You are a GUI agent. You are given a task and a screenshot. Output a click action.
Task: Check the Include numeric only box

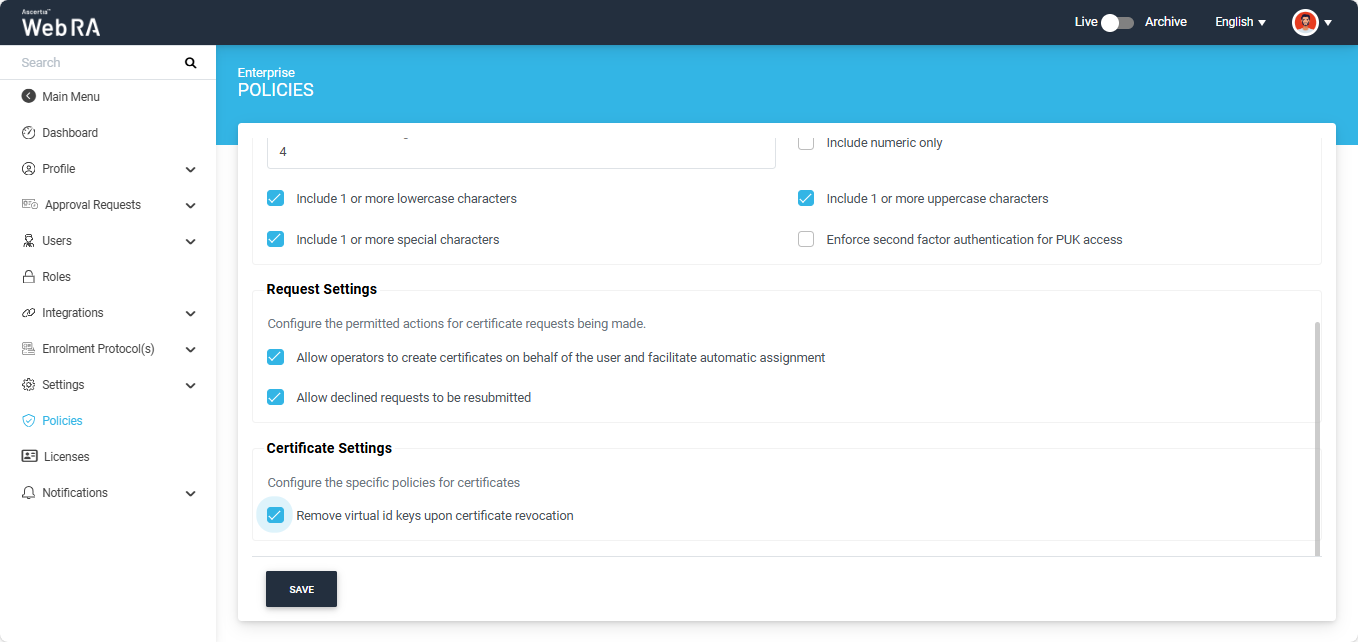(806, 143)
